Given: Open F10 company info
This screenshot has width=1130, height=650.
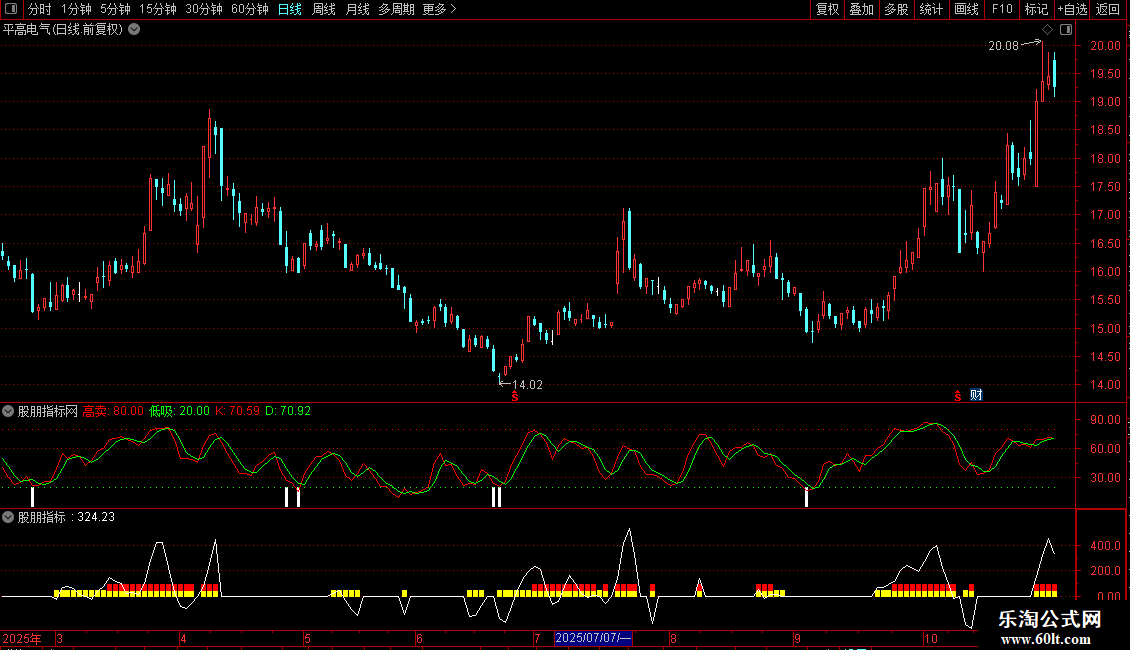Looking at the screenshot, I should tap(1001, 9).
